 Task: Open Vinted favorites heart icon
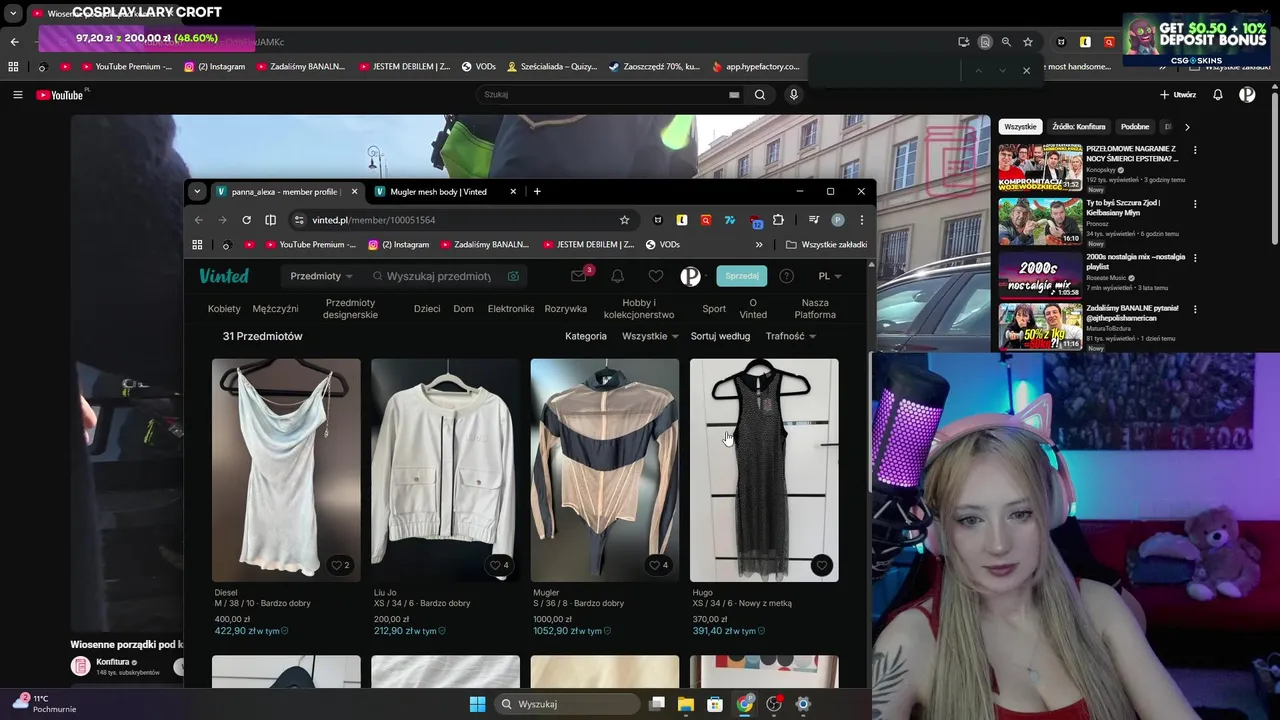pyautogui.click(x=656, y=276)
